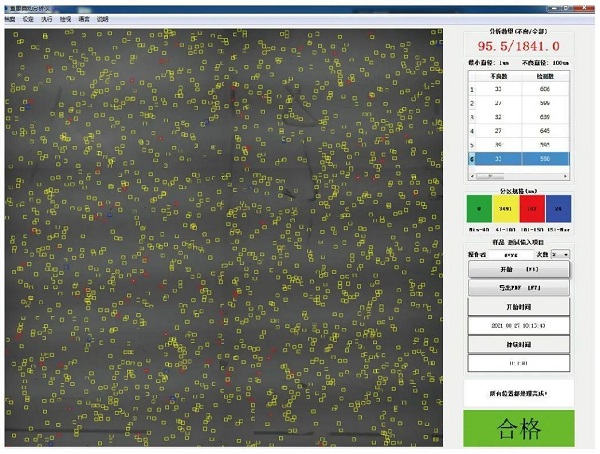Image resolution: width=600 pixels, height=454 pixels.
Task: Click the 导出PDF (F7) button
Action: [x=519, y=287]
